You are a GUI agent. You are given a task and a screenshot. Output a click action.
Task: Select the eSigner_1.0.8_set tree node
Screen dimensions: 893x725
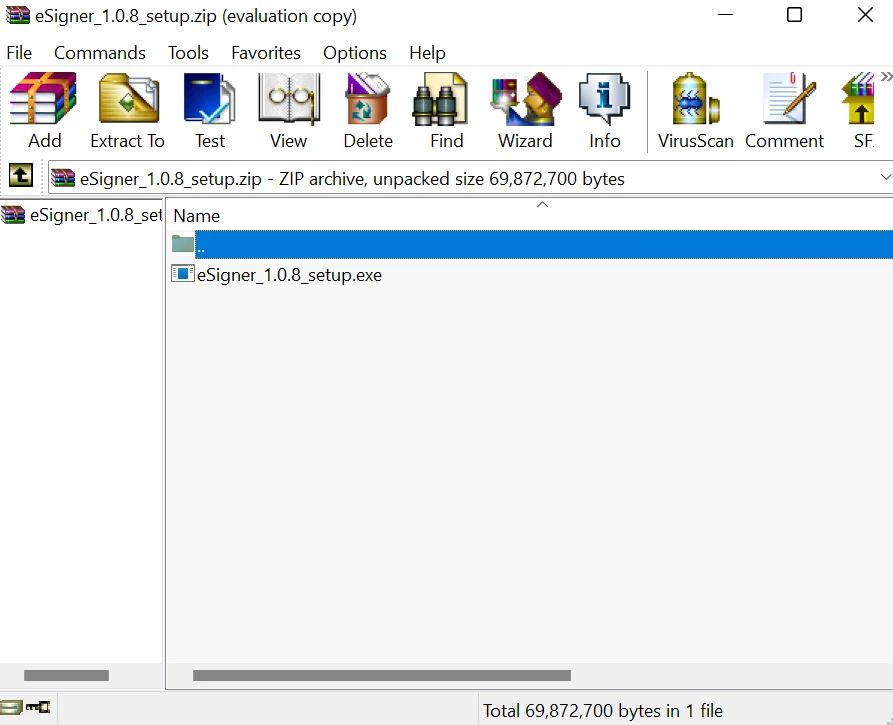click(81, 215)
